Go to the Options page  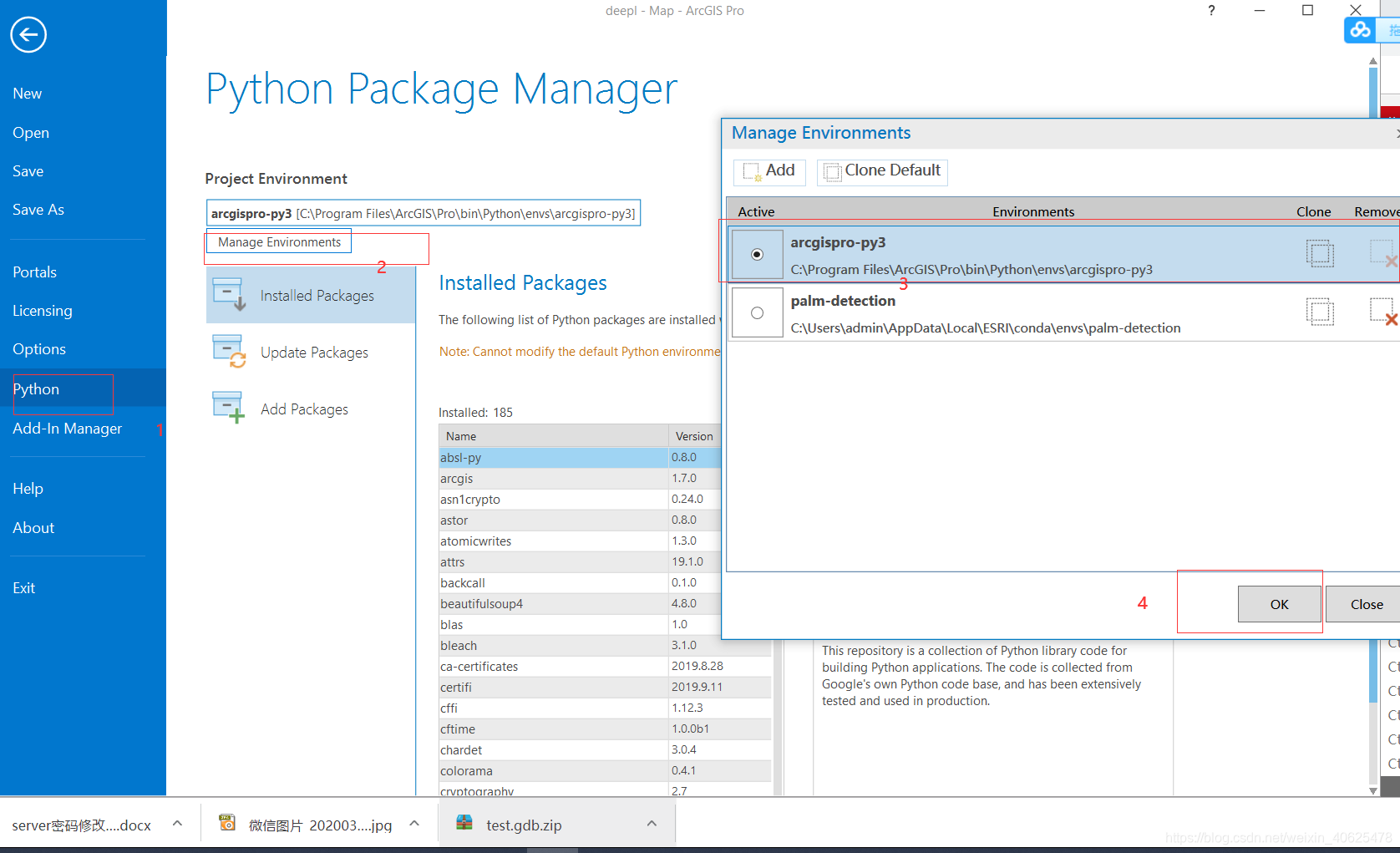(39, 349)
